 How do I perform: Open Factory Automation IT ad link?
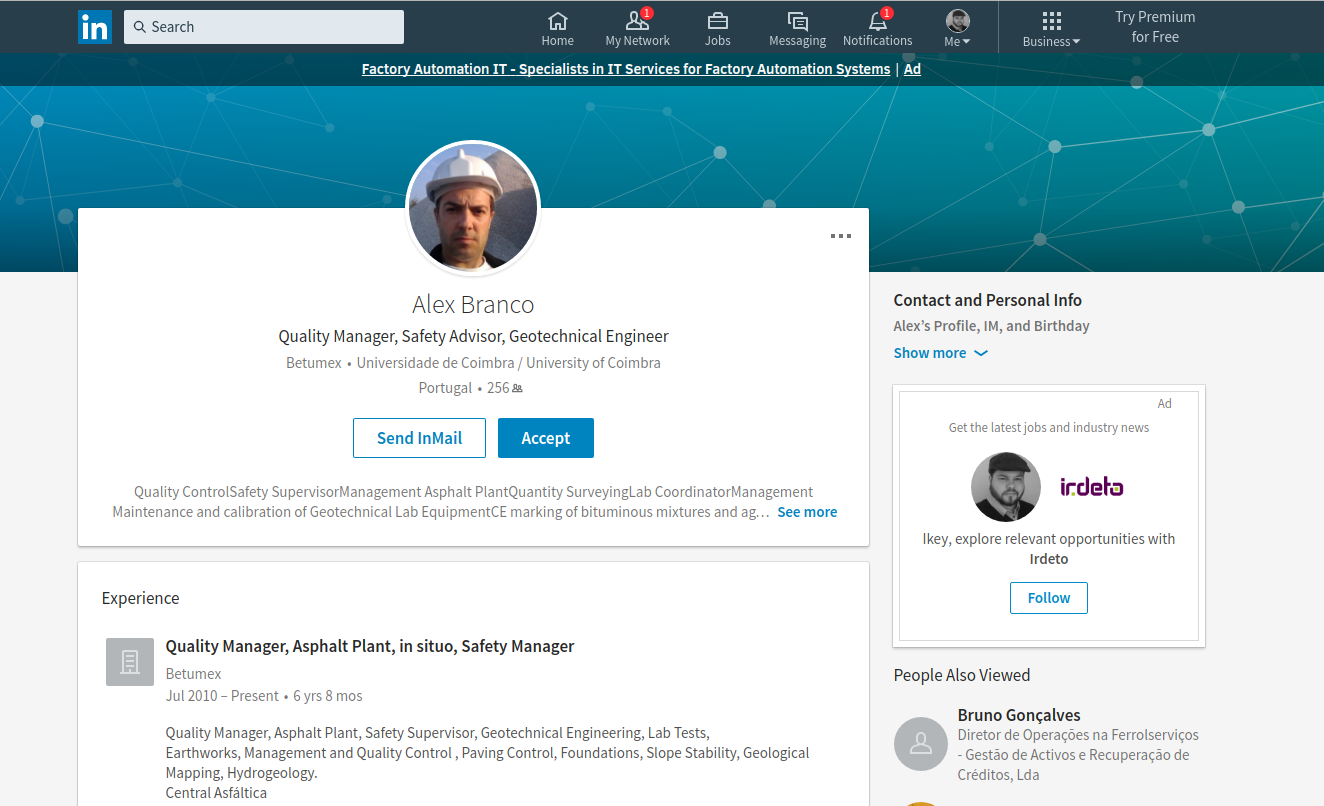[x=626, y=69]
